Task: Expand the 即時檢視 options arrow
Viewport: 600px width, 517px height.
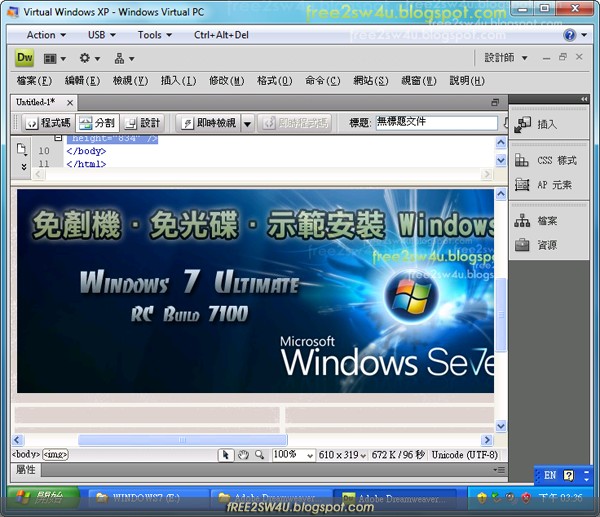Action: coord(247,124)
